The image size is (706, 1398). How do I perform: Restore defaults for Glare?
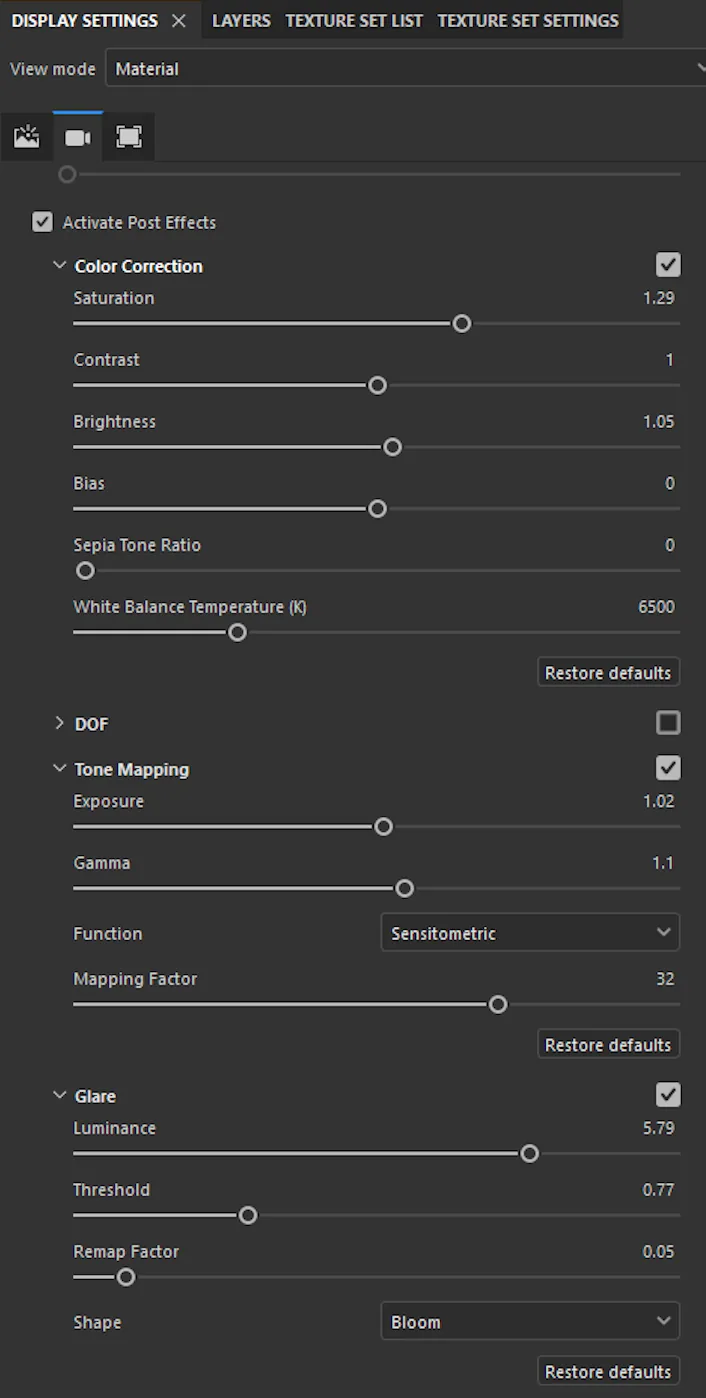coord(608,1371)
